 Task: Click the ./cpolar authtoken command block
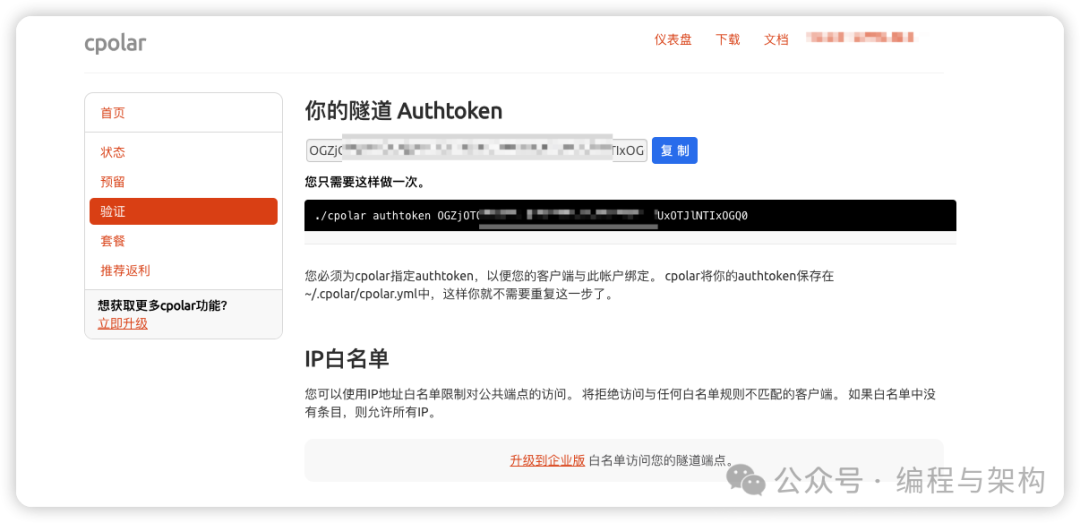point(630,216)
